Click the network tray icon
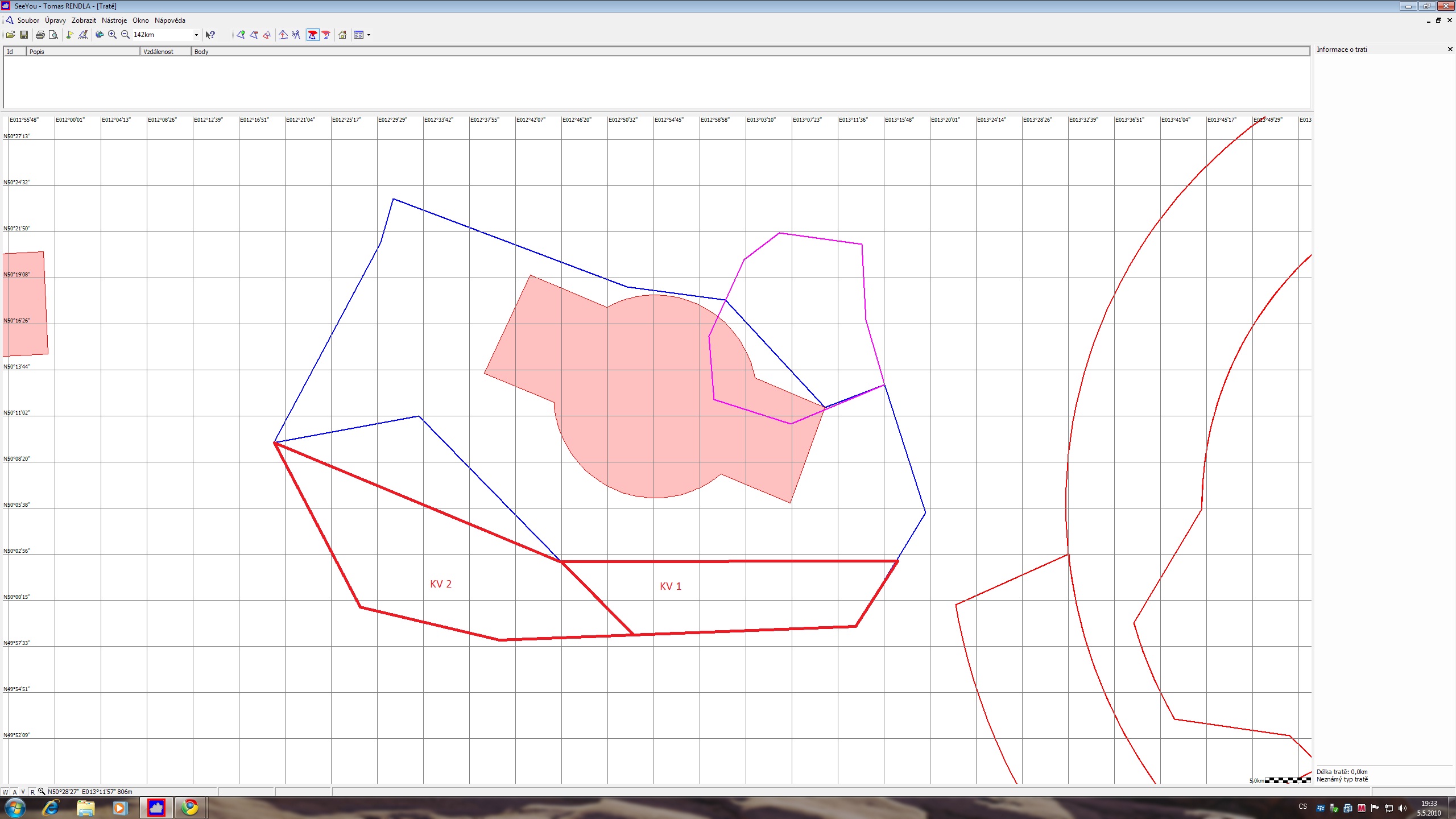Screen dimensions: 1456x819 (1389, 808)
